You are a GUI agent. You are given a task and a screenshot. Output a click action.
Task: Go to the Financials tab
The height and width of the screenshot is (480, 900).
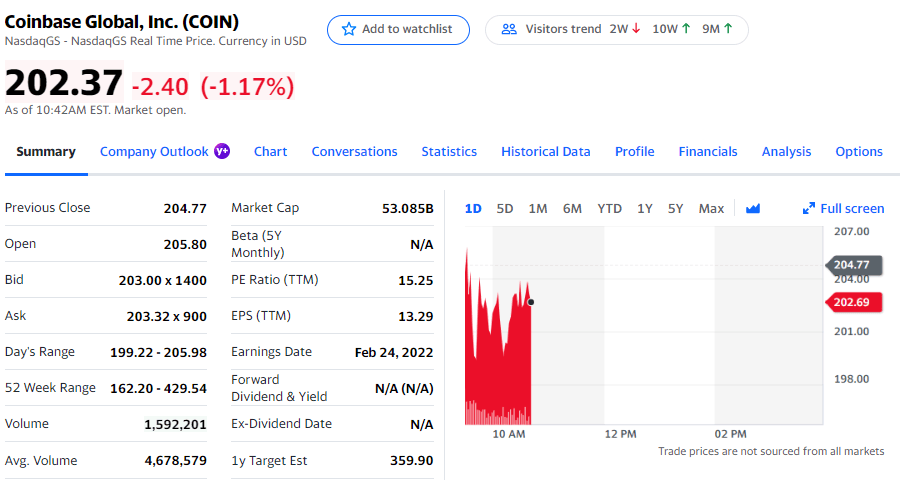pyautogui.click(x=708, y=152)
